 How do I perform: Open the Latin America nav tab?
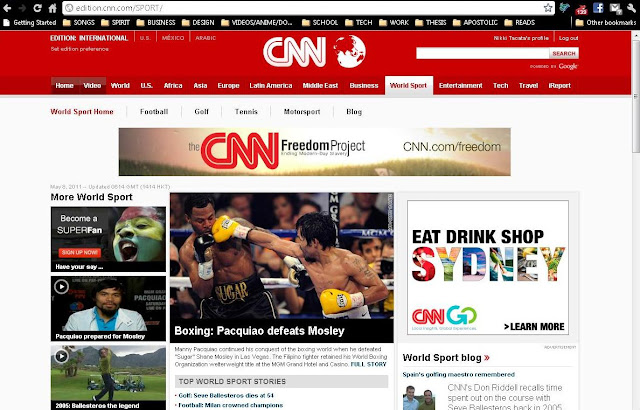[x=271, y=86]
